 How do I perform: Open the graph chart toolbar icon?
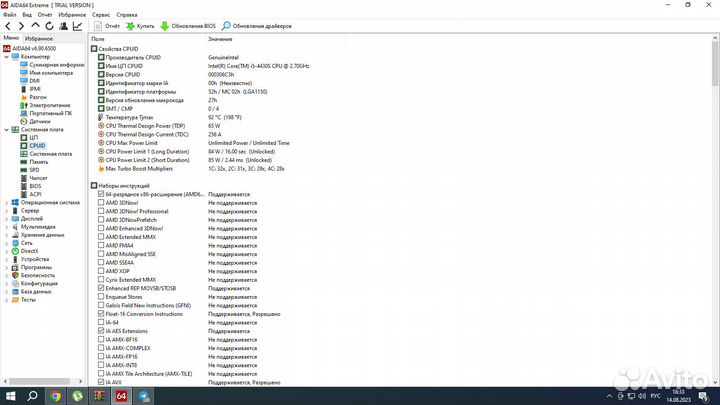[x=77, y=26]
